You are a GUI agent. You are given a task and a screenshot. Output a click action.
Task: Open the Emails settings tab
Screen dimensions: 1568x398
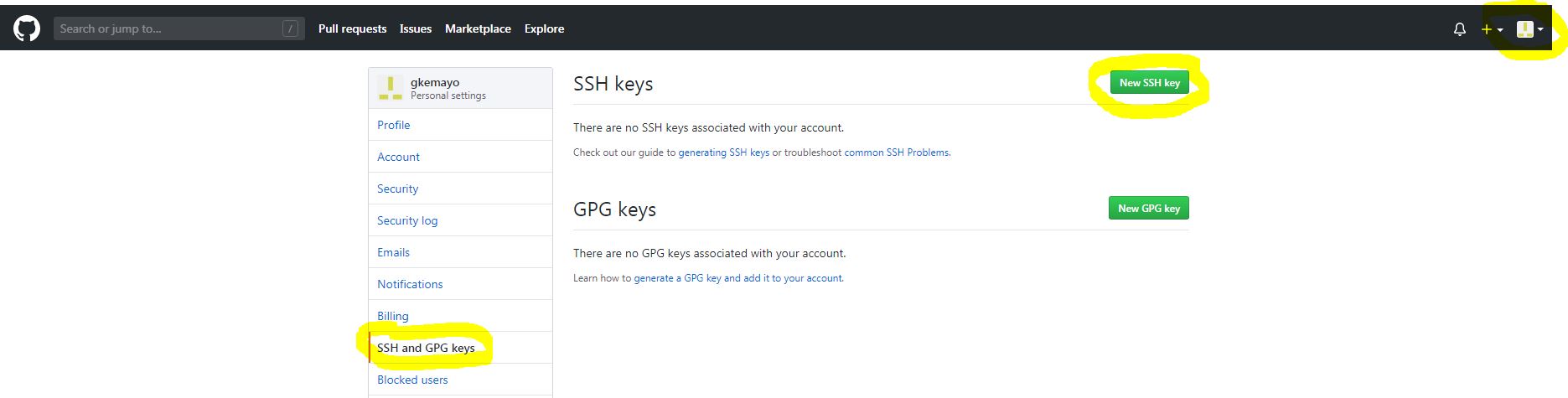point(393,252)
